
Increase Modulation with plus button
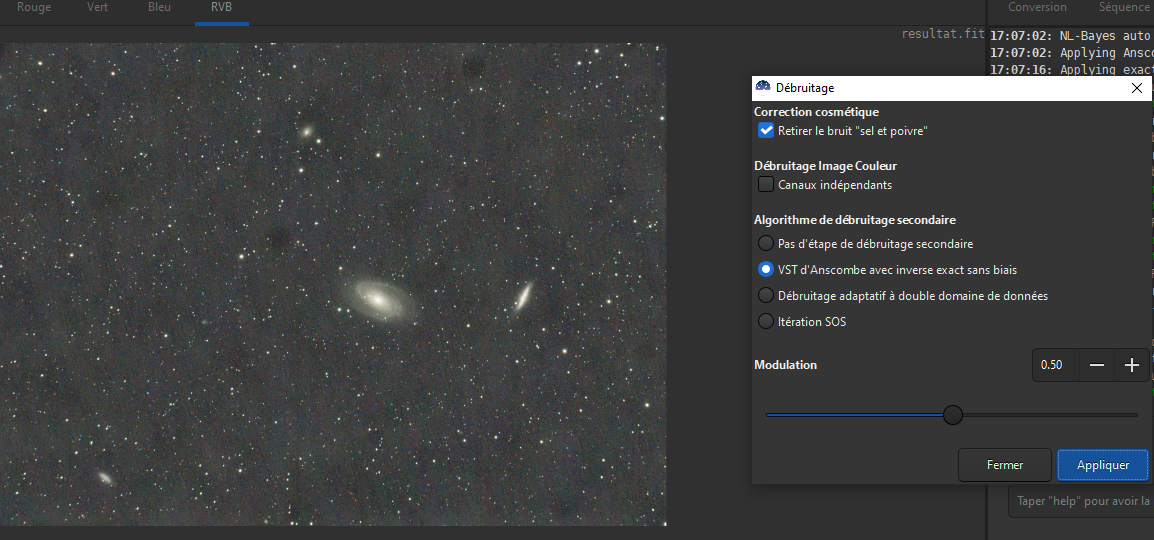coord(1132,365)
